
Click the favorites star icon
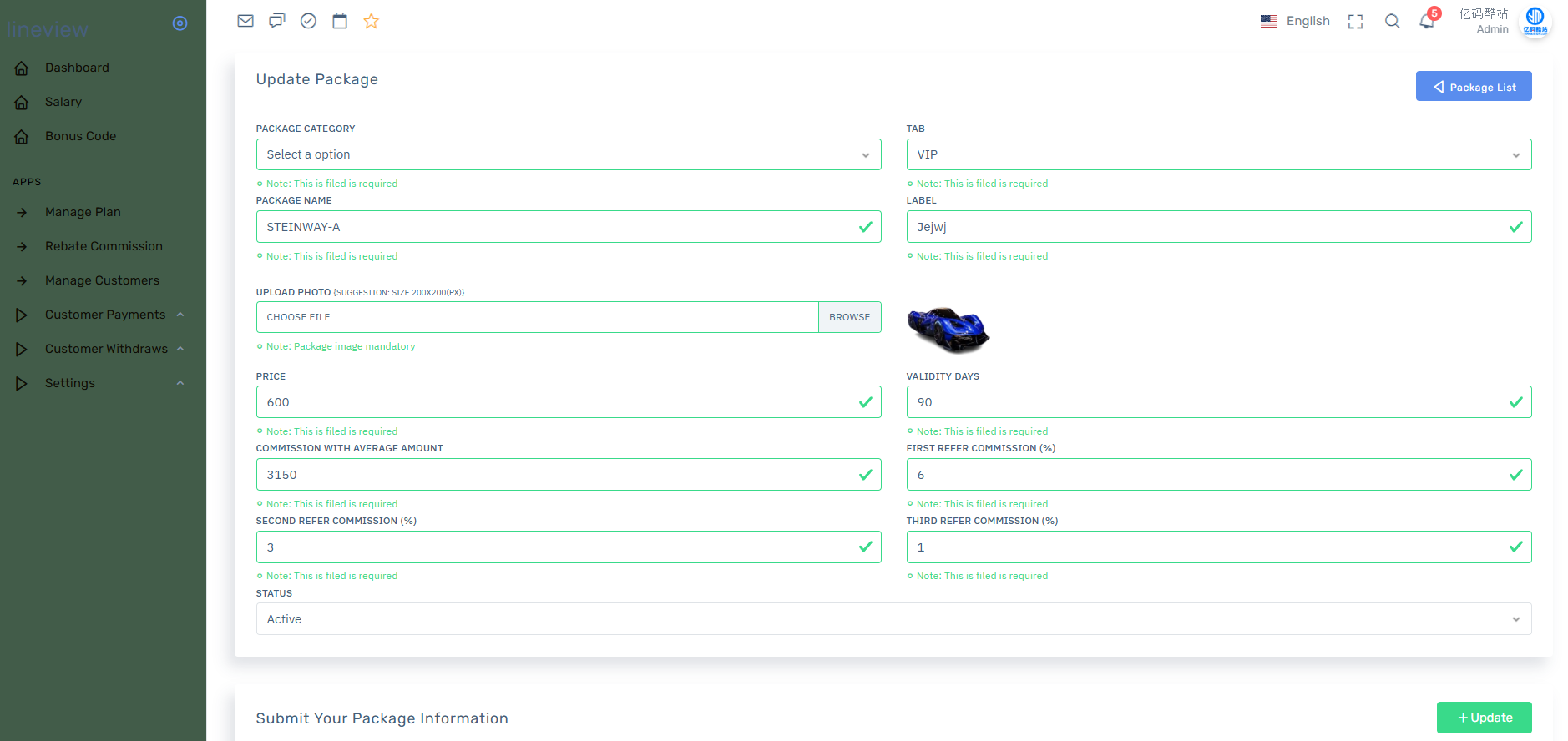[x=372, y=21]
